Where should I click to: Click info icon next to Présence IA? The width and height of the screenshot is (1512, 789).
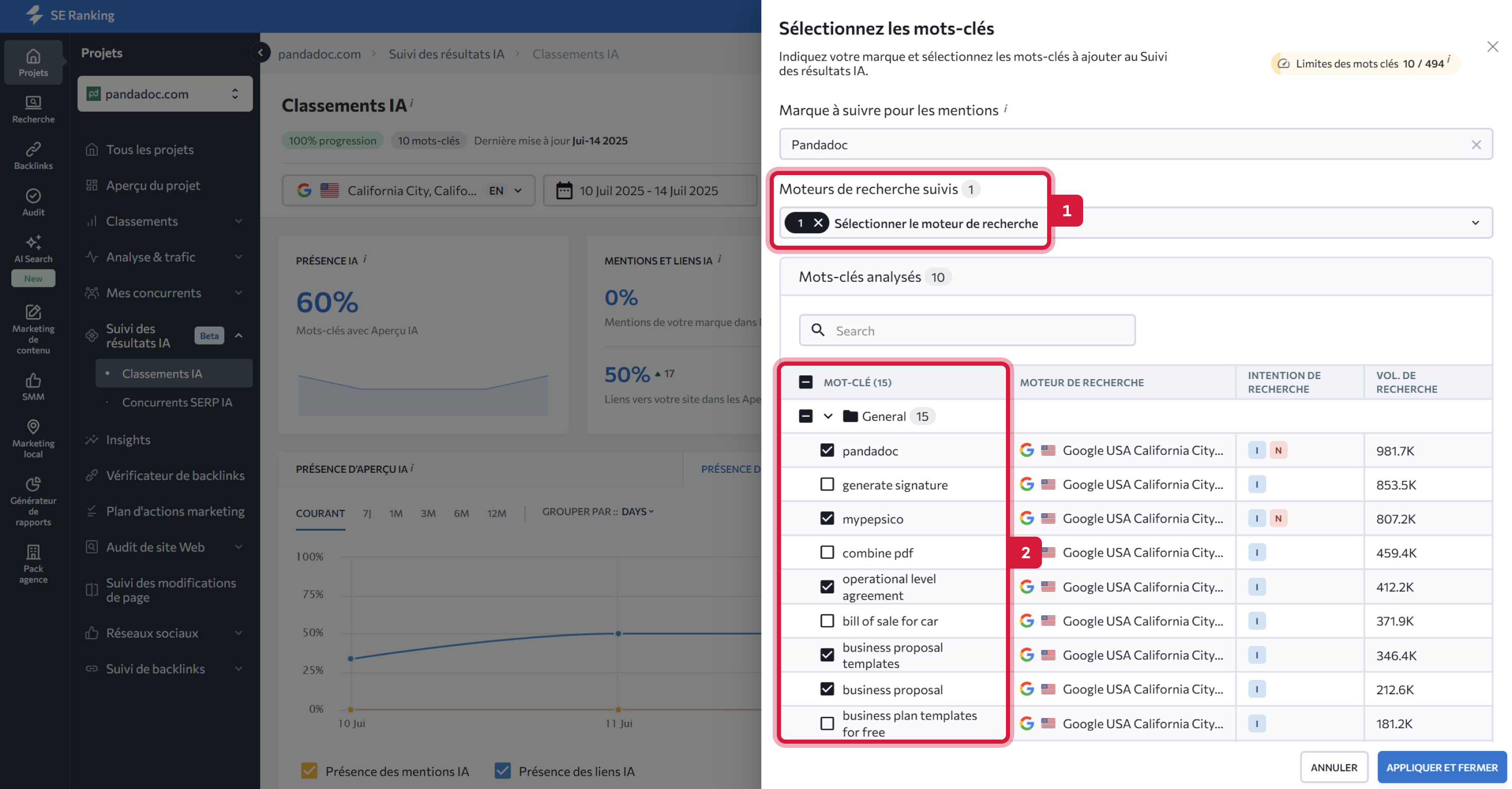coord(364,259)
